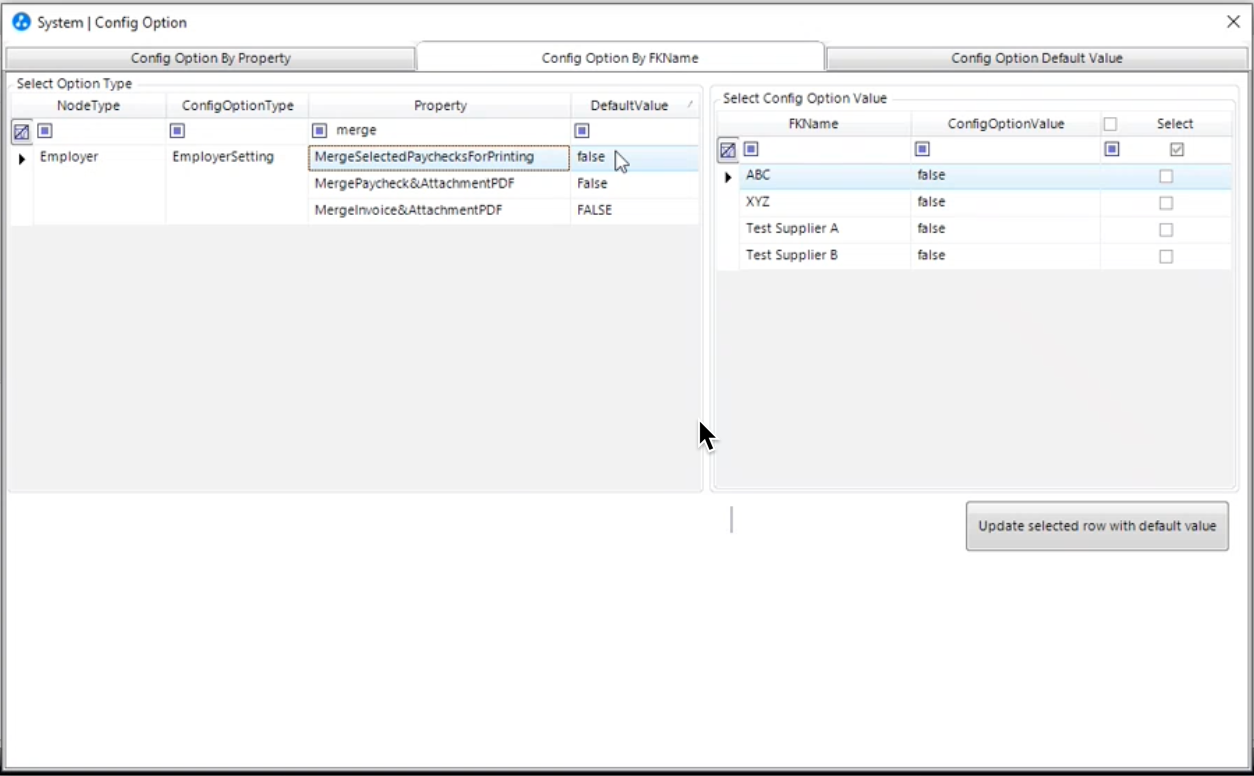This screenshot has width=1254, height=776.
Task: Click the Employer row indicator arrow
Action: 22,158
